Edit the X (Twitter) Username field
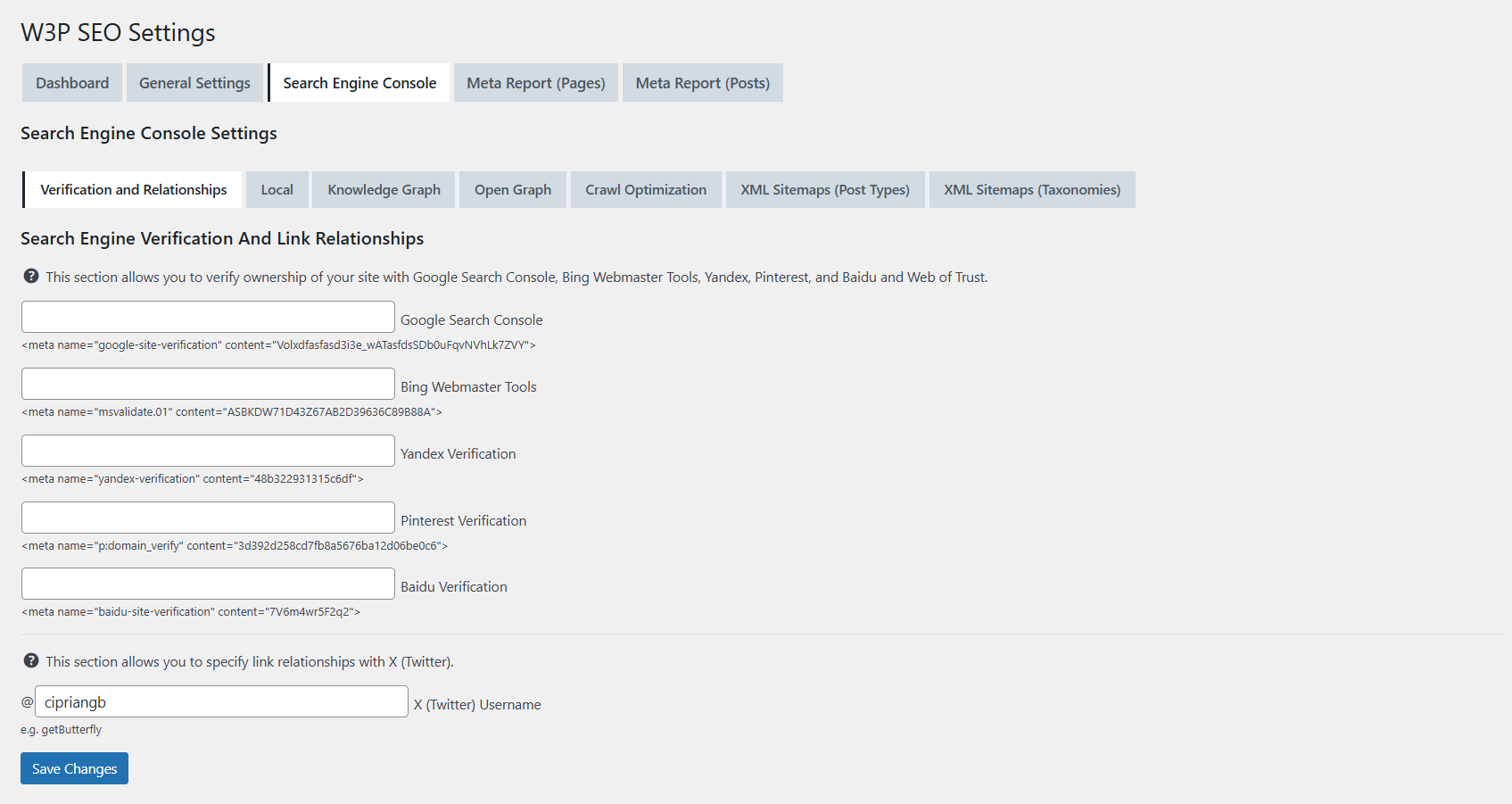Screen dimensions: 1512x804 tap(221, 701)
